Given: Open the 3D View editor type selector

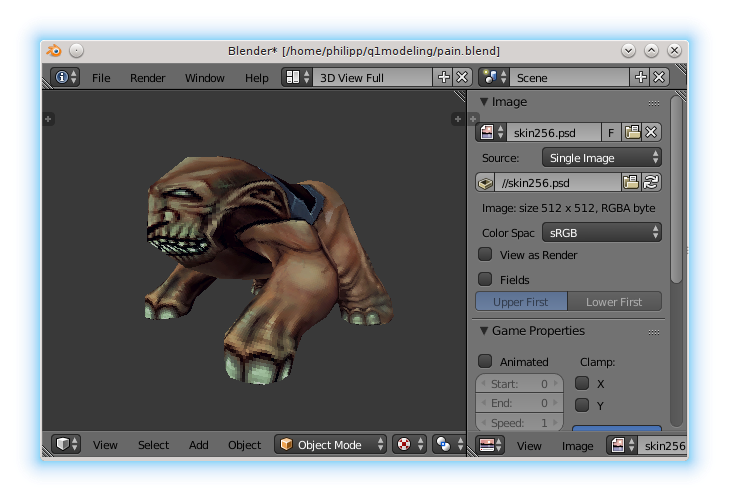Looking at the screenshot, I should 66,444.
